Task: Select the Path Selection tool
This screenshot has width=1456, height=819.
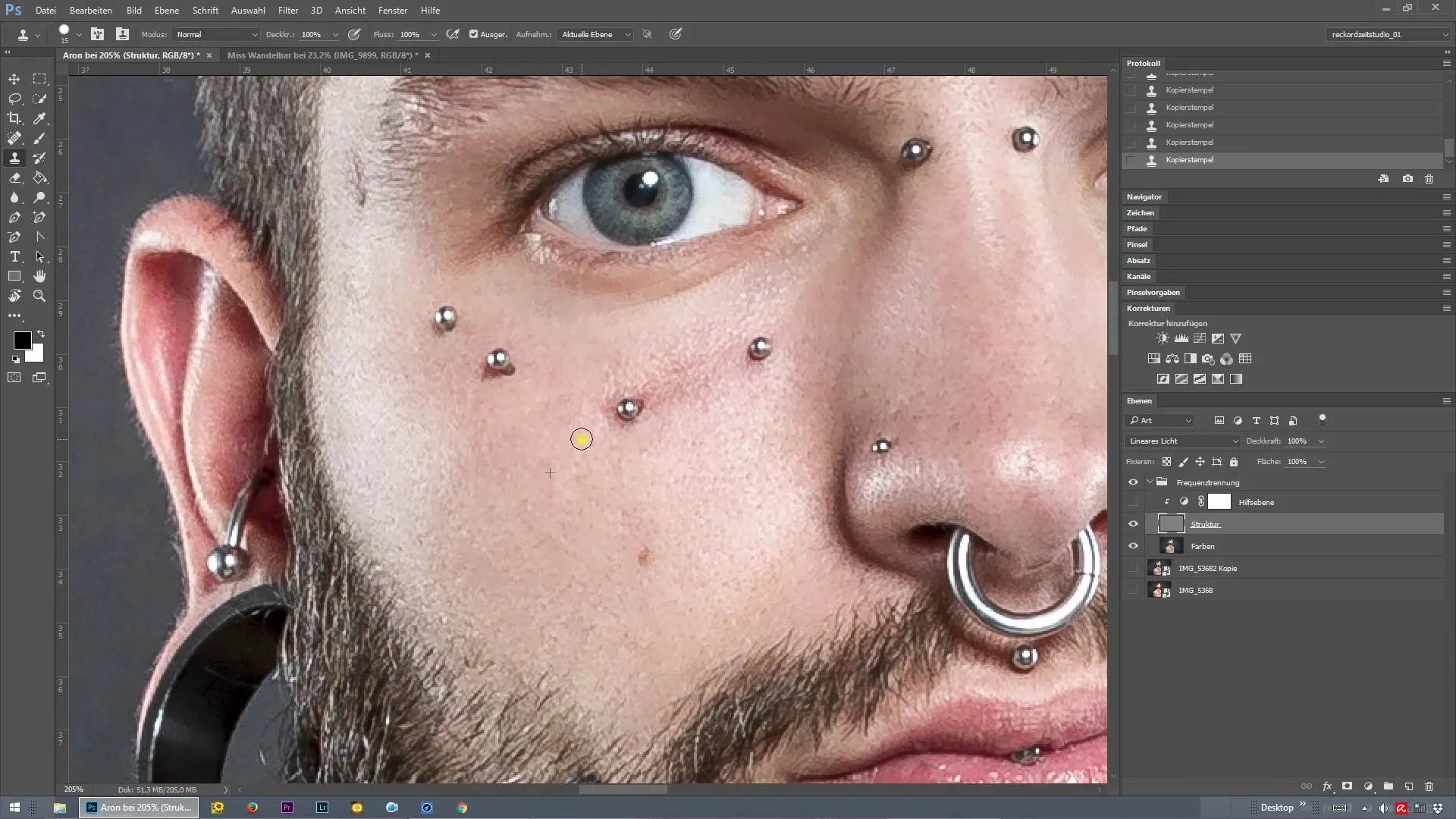Action: (x=39, y=256)
